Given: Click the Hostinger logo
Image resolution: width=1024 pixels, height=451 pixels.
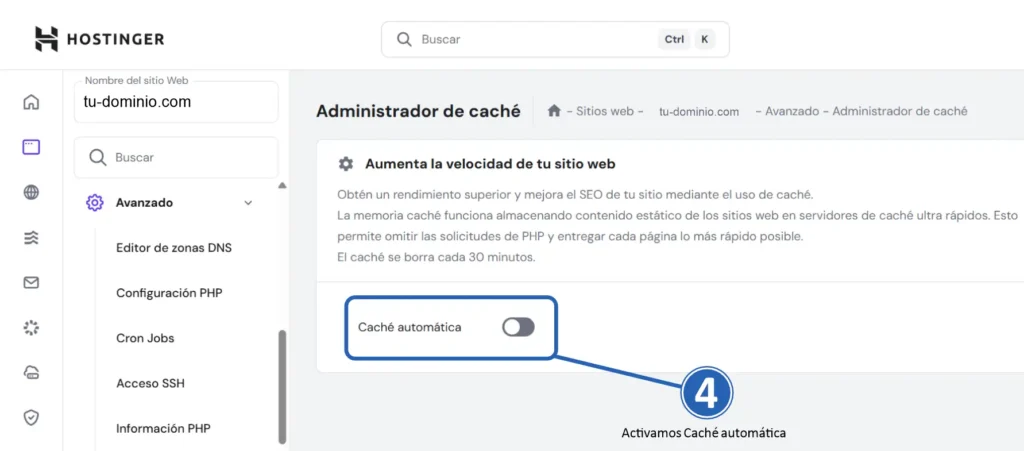Looking at the screenshot, I should coord(99,39).
